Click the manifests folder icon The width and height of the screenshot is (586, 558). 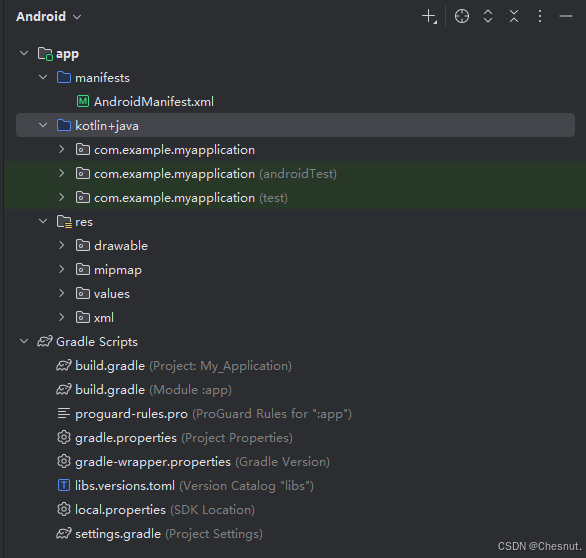(x=64, y=77)
